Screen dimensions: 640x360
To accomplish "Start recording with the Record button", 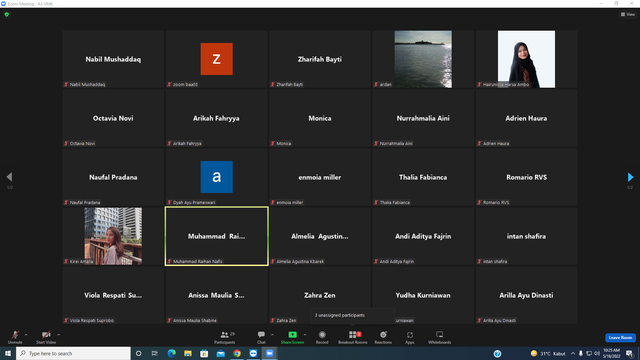I will click(322, 337).
